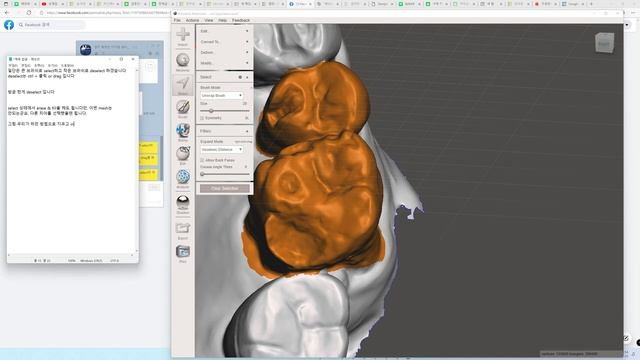
Task: Click the Import plus icon in Meshmixer
Action: point(183,35)
